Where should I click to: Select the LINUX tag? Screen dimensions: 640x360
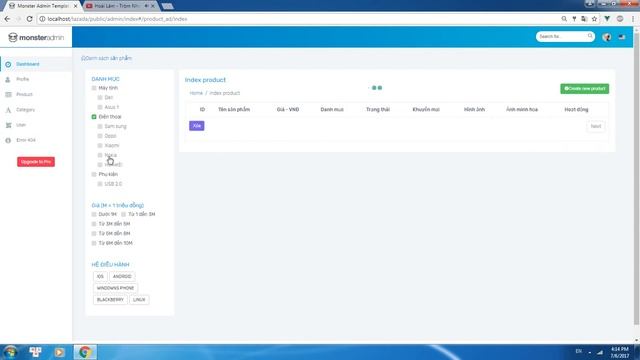pyautogui.click(x=139, y=300)
